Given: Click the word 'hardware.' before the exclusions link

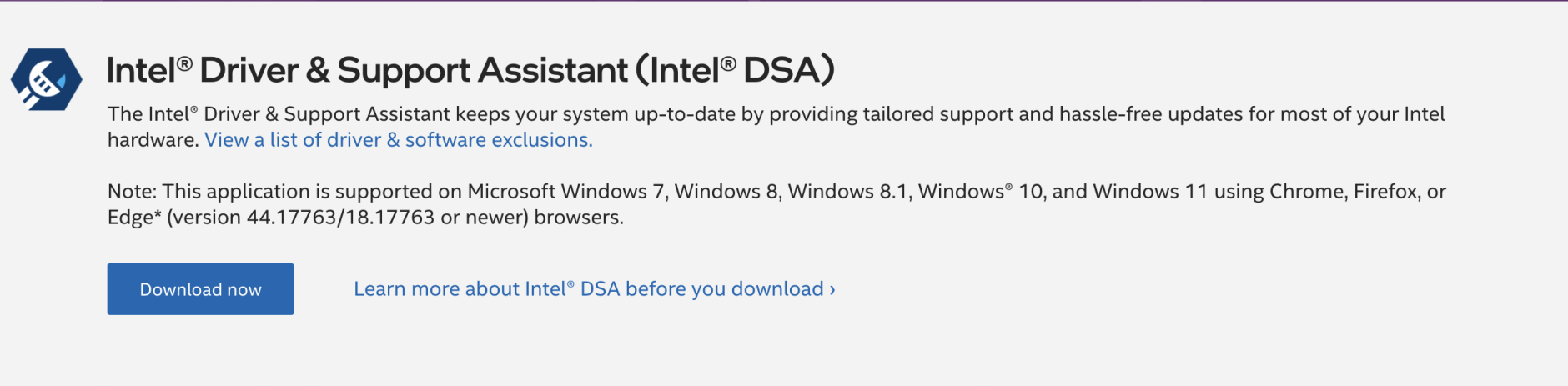Looking at the screenshot, I should click(x=153, y=140).
